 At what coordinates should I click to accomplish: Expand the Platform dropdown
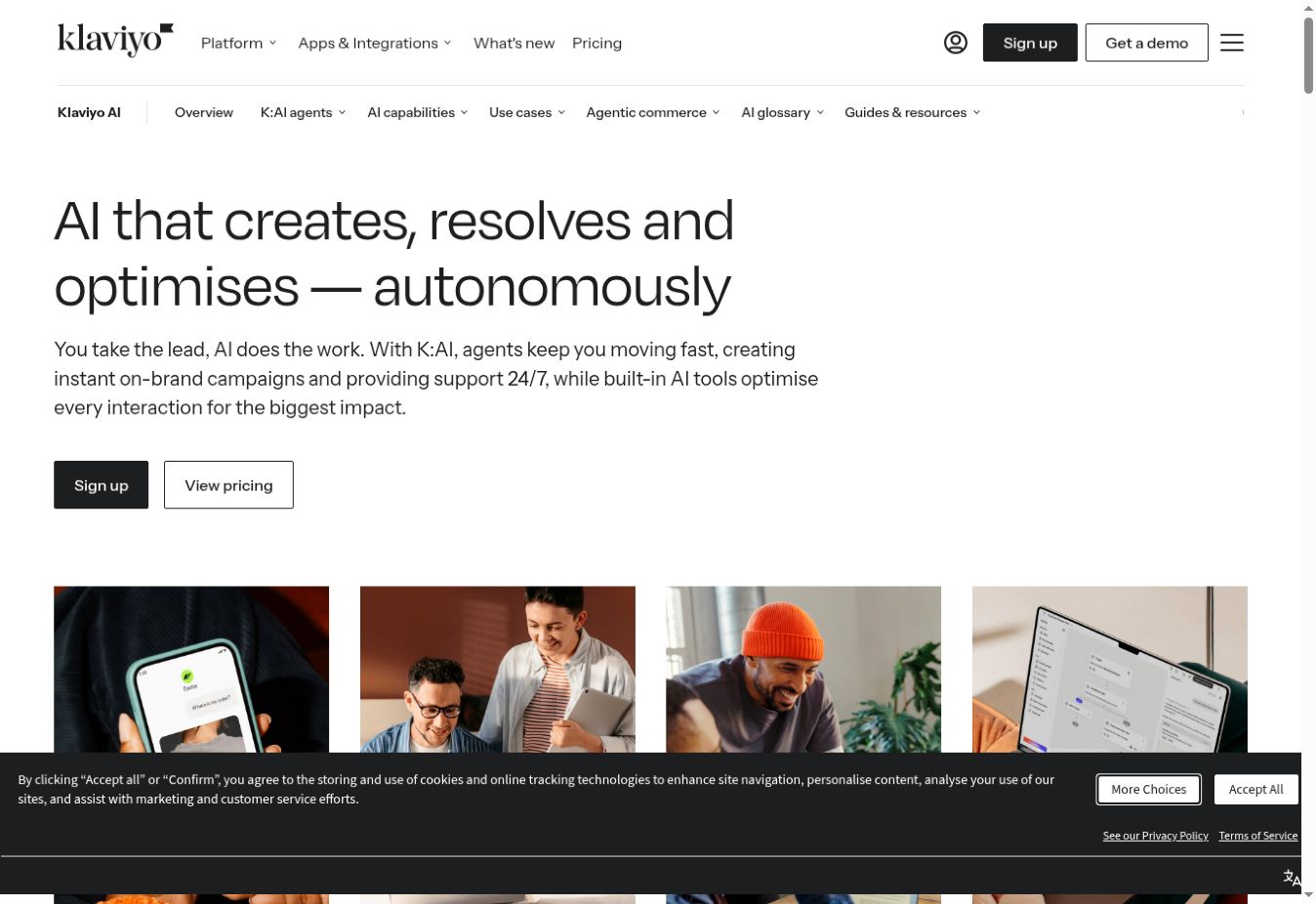(239, 43)
